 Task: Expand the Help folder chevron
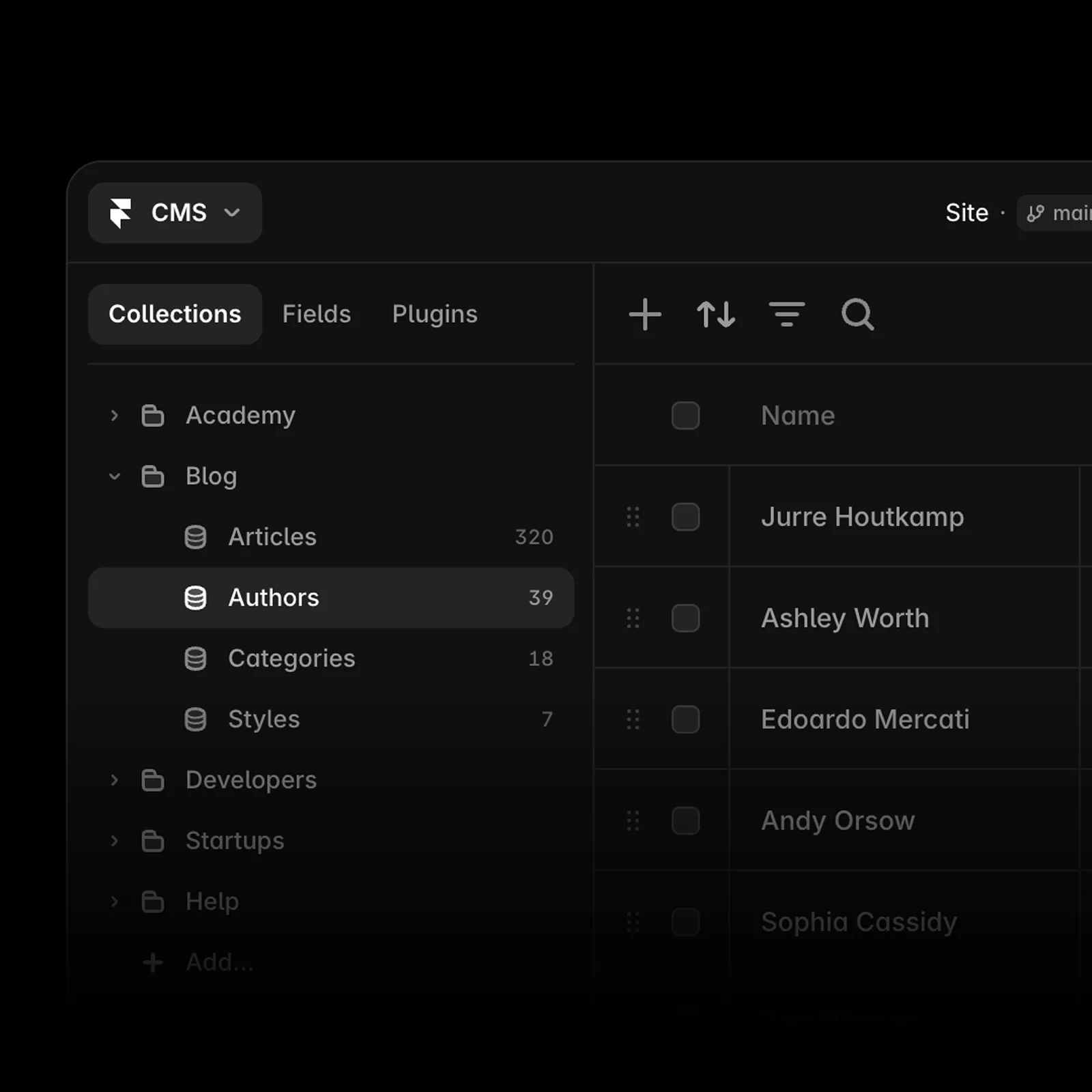(x=114, y=901)
